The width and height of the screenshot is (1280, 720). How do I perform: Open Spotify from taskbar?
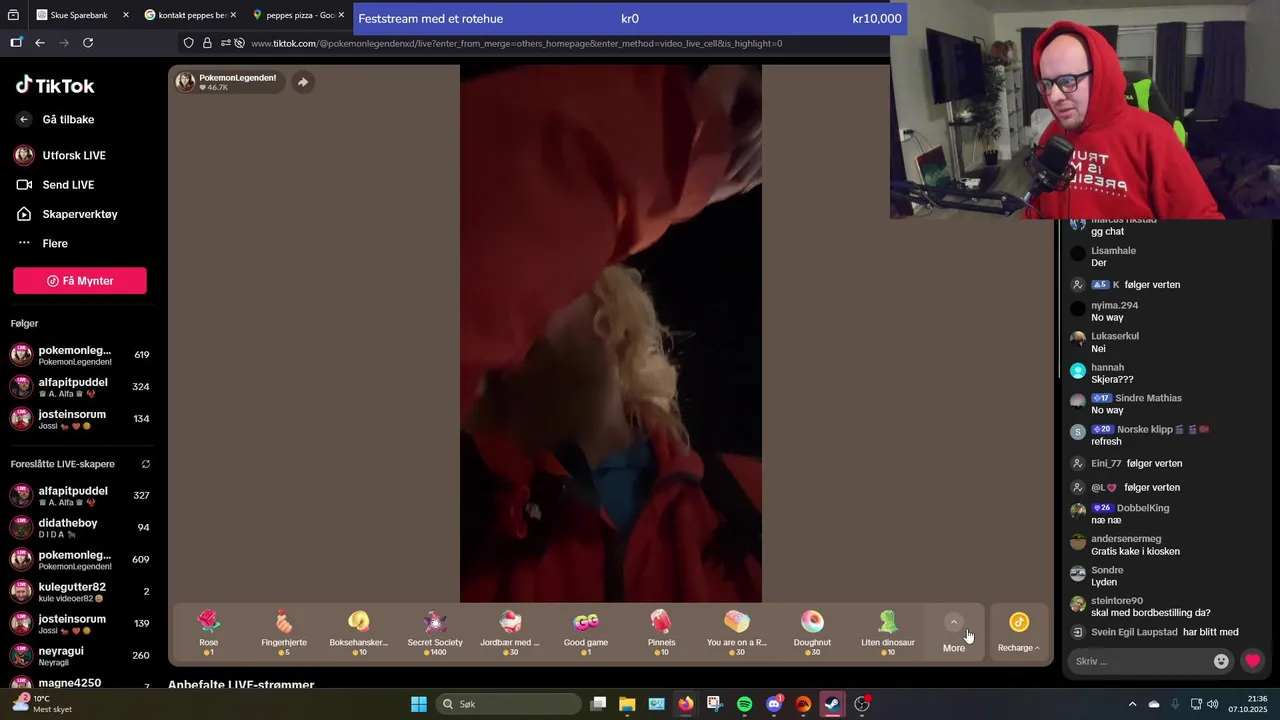[744, 704]
